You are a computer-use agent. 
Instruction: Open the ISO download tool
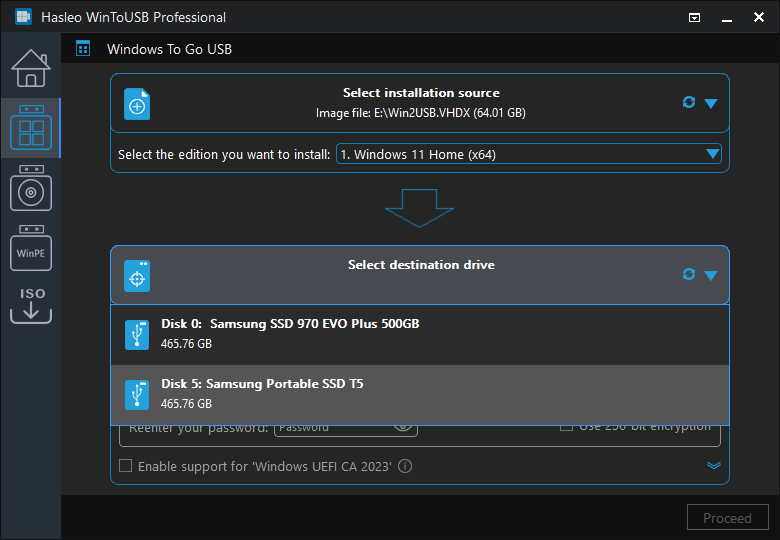pyautogui.click(x=30, y=305)
